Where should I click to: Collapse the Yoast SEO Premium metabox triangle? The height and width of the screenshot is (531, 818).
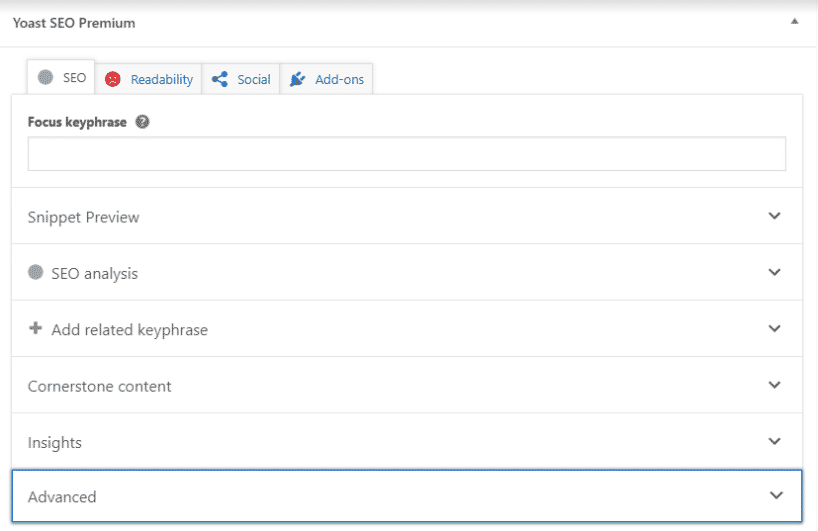(794, 21)
